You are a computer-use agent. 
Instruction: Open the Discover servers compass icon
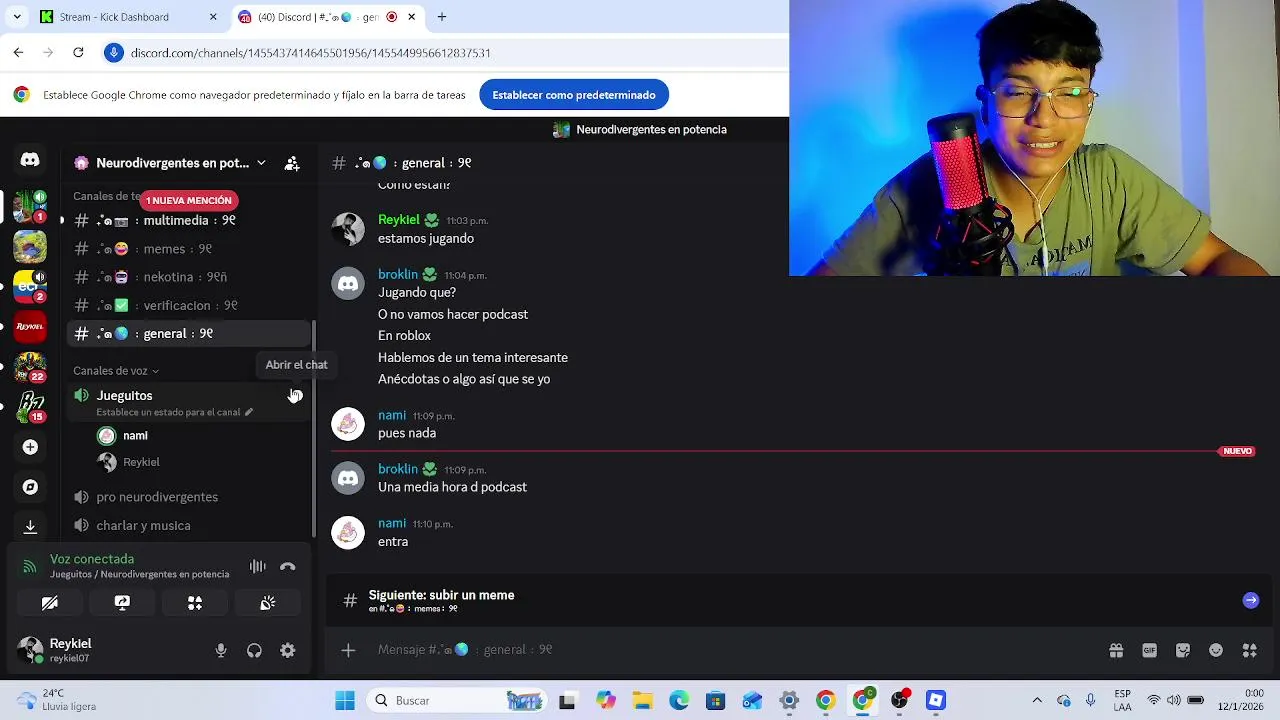point(30,487)
